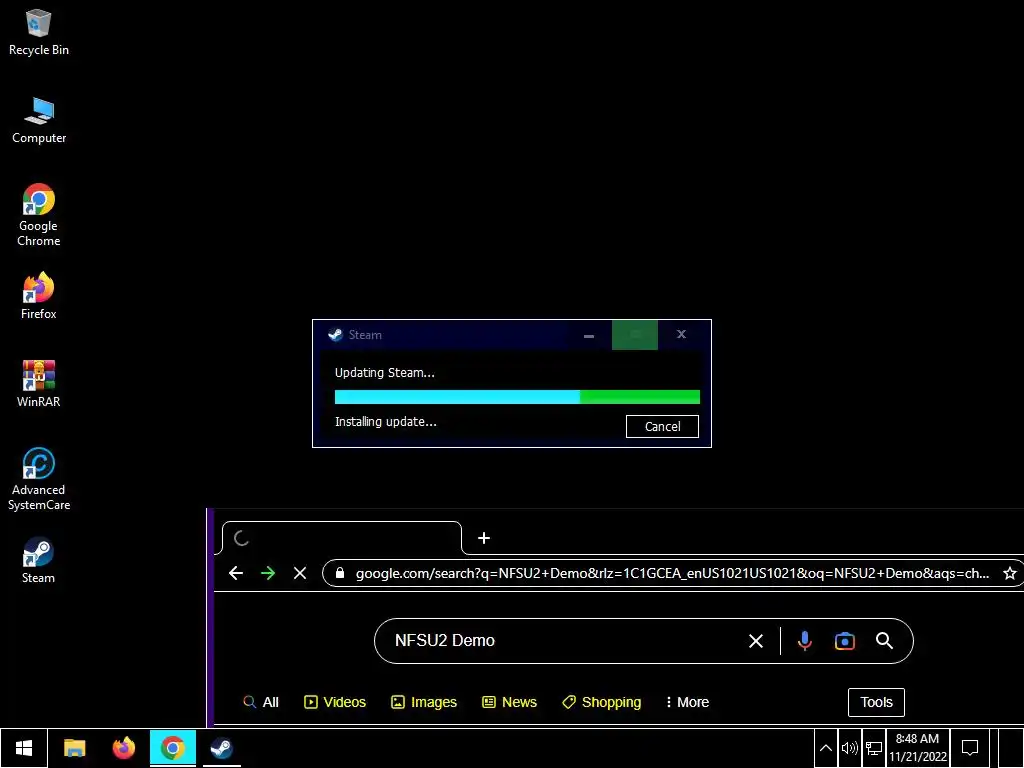Open the taskbar clock and calendar
The width and height of the screenshot is (1024, 768).
tap(918, 748)
